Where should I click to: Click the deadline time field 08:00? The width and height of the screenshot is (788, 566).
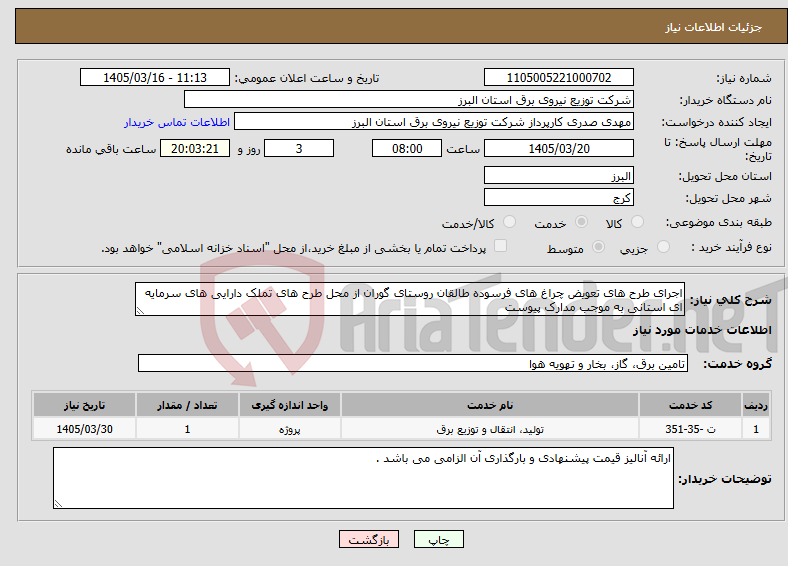[x=407, y=148]
